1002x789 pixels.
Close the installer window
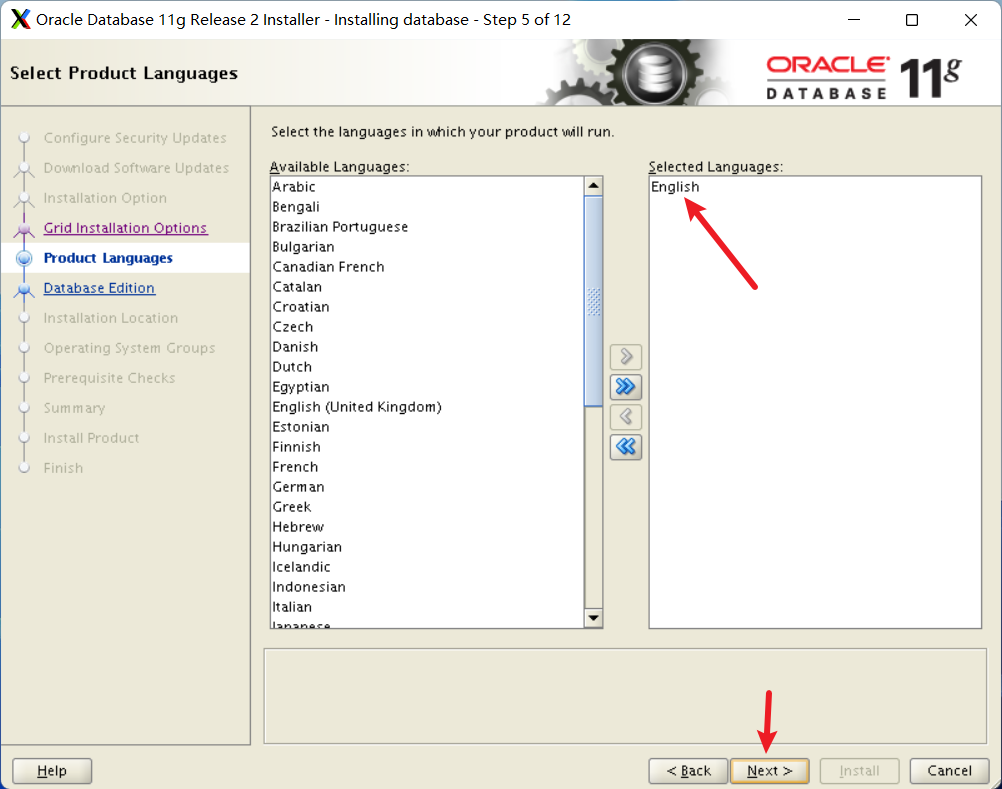coord(971,20)
